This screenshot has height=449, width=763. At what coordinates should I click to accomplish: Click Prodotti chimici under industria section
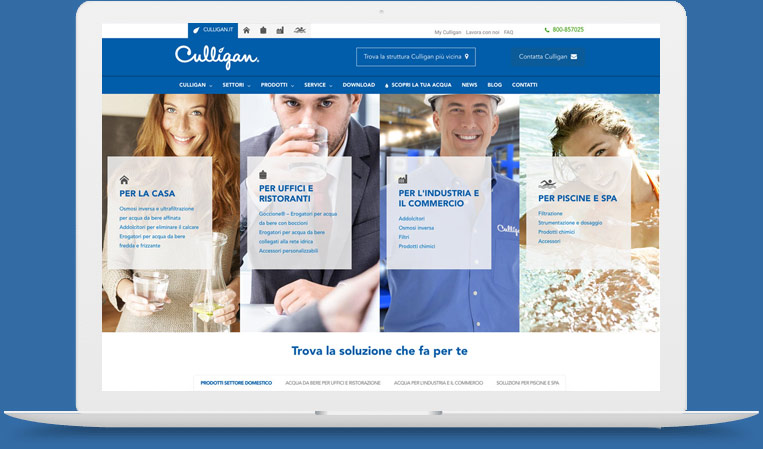click(x=417, y=247)
